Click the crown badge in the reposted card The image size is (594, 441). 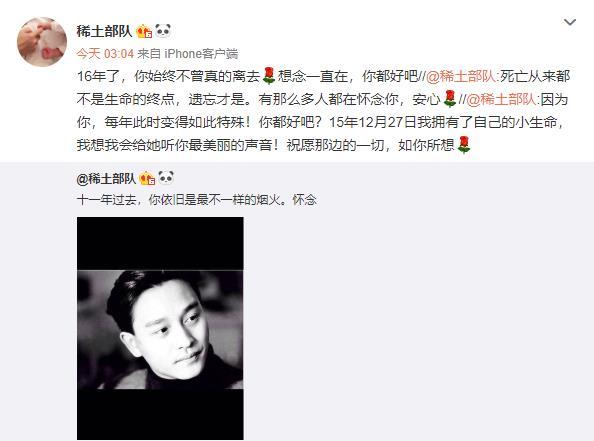pos(147,178)
